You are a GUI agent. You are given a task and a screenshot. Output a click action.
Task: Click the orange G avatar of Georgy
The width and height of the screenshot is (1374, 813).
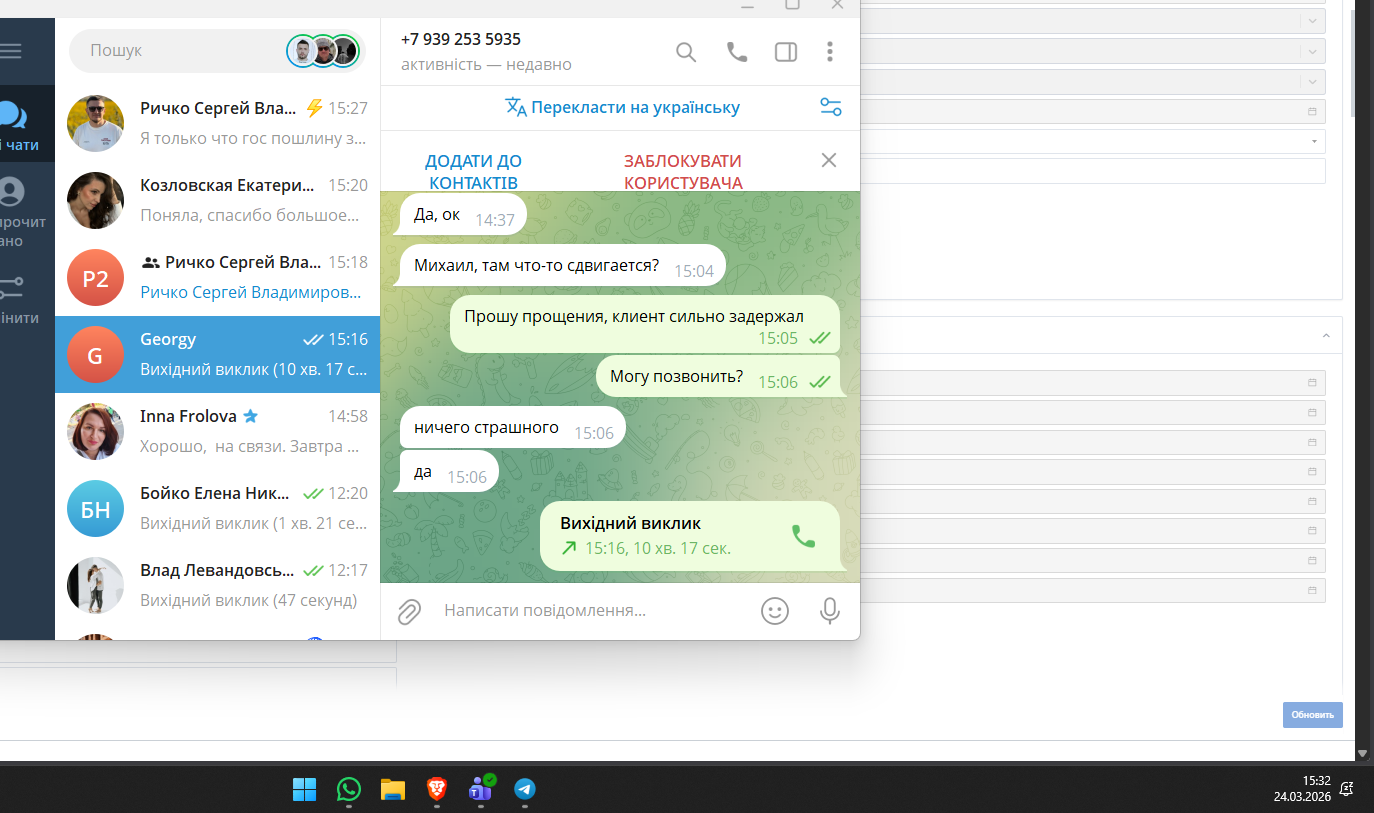pos(95,355)
